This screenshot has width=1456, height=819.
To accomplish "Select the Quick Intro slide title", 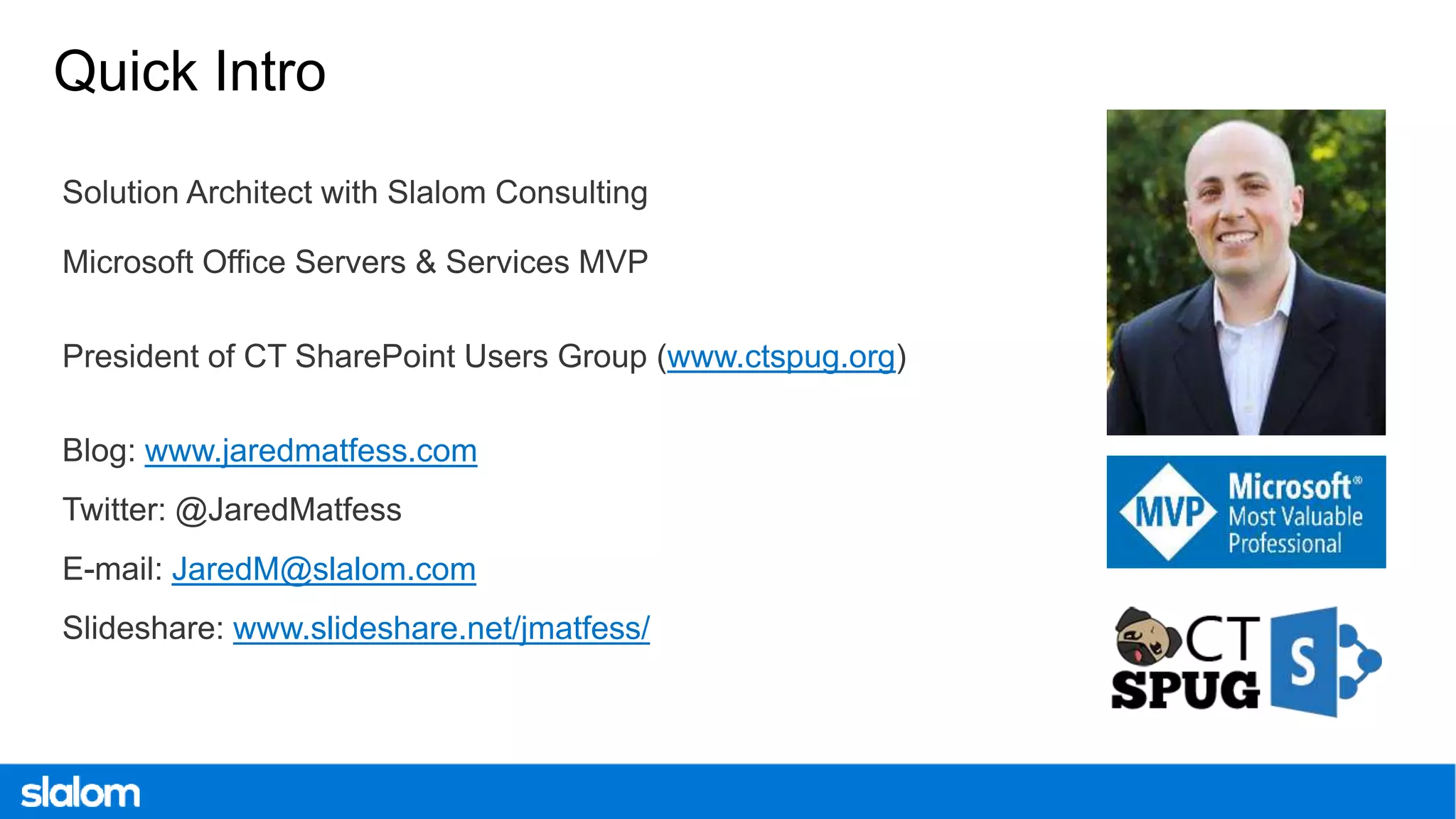I will click(190, 72).
